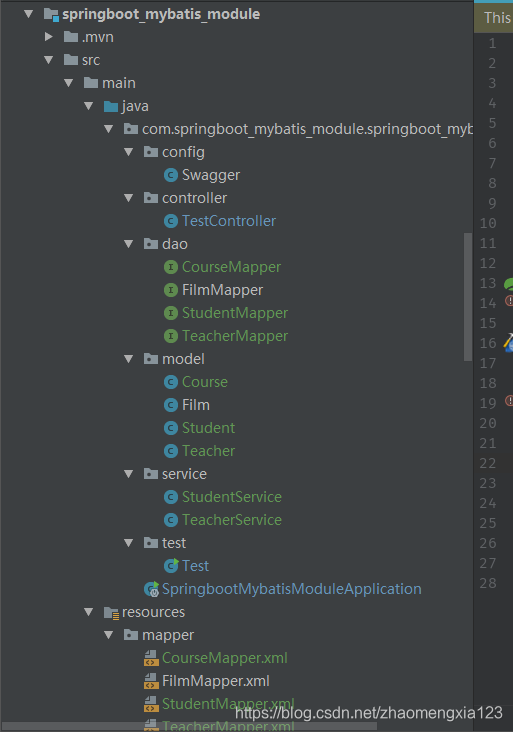
Task: Collapse the config package arrow
Action: (129, 152)
